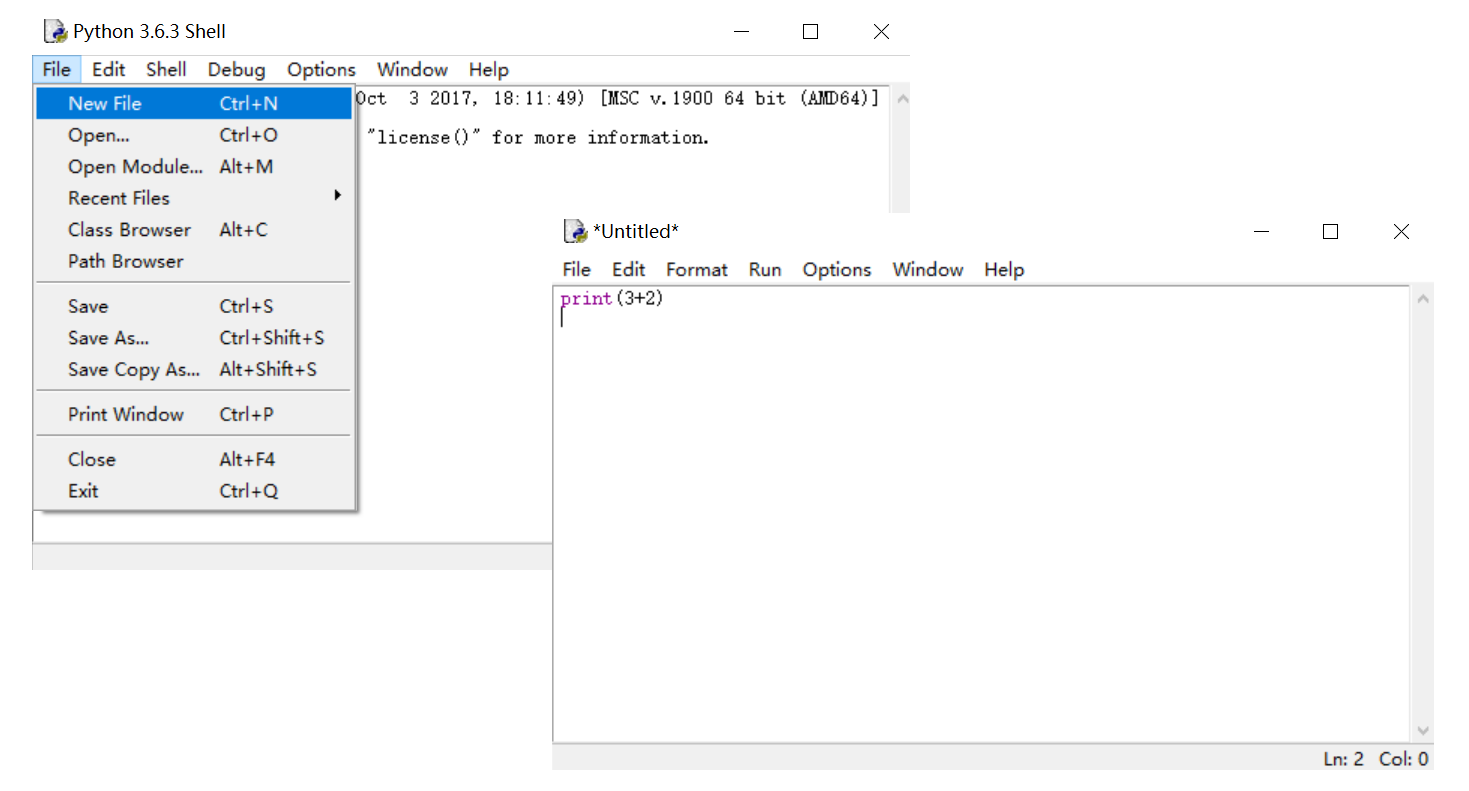This screenshot has height=791, width=1469.
Task: Open Window menu in Untitled editor
Action: click(x=928, y=270)
